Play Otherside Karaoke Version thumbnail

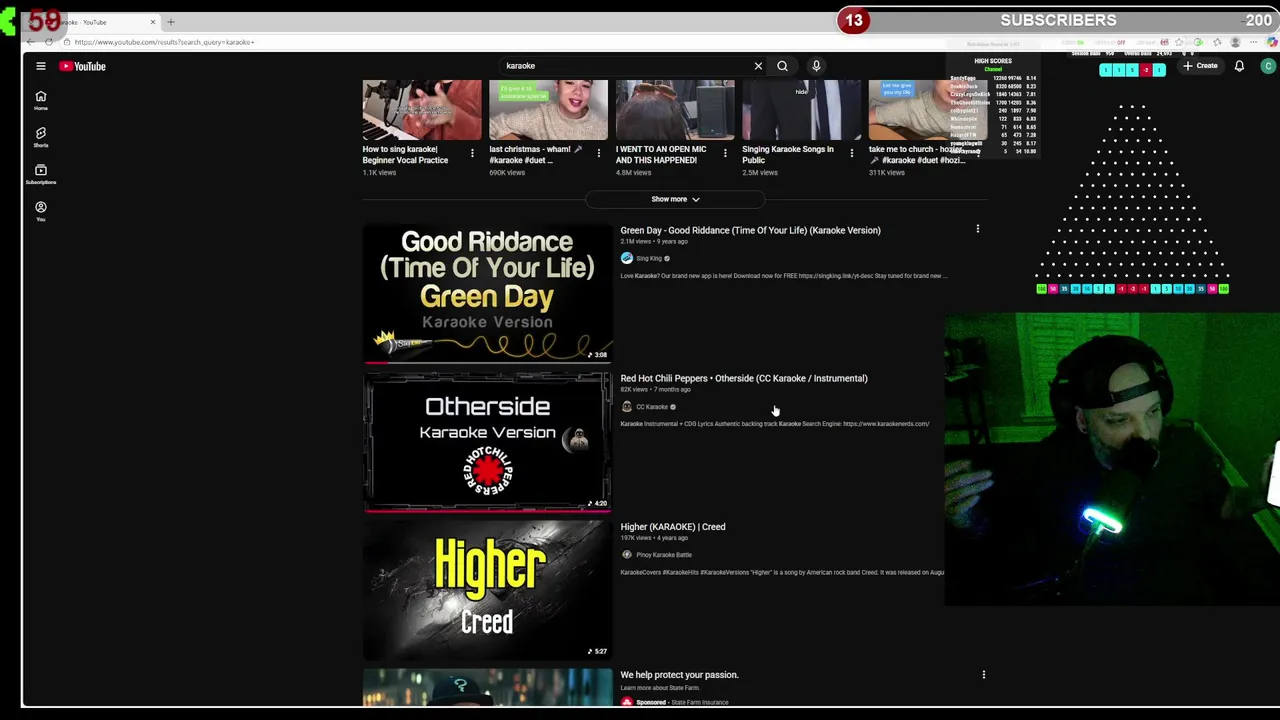pyautogui.click(x=488, y=442)
